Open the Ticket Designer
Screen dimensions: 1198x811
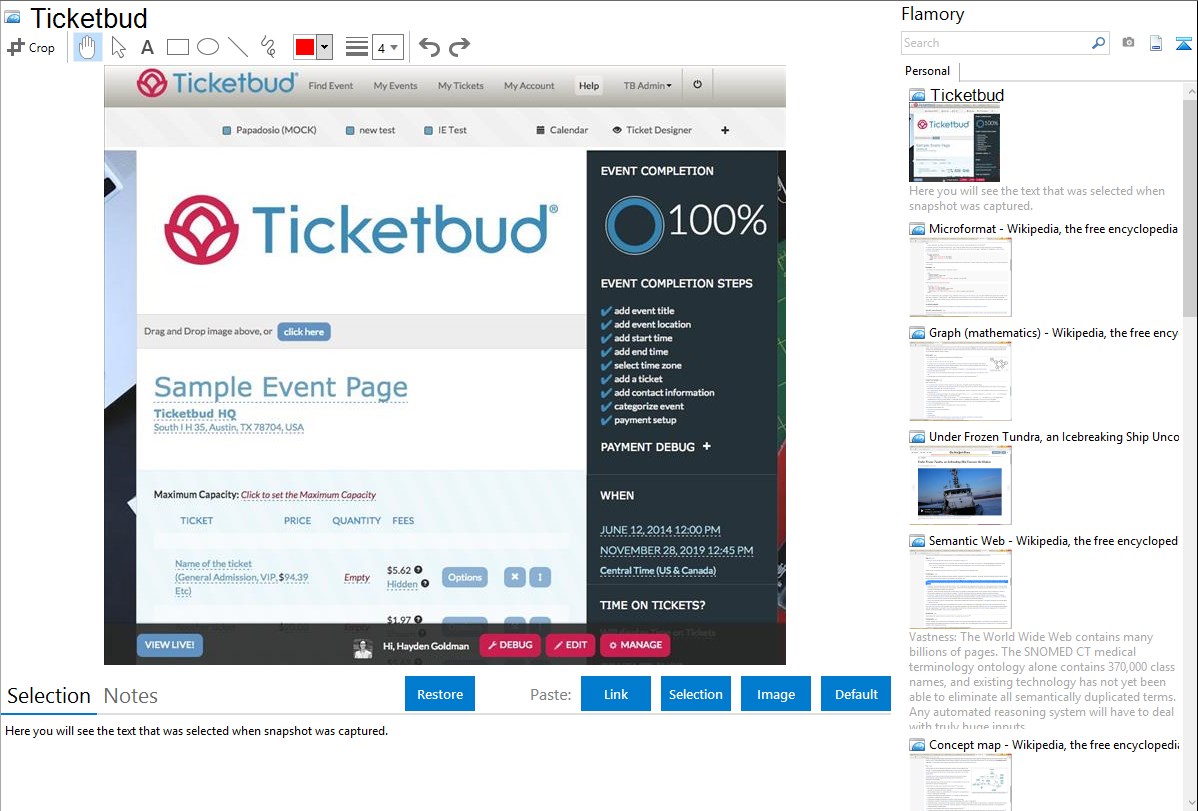[x=652, y=130]
